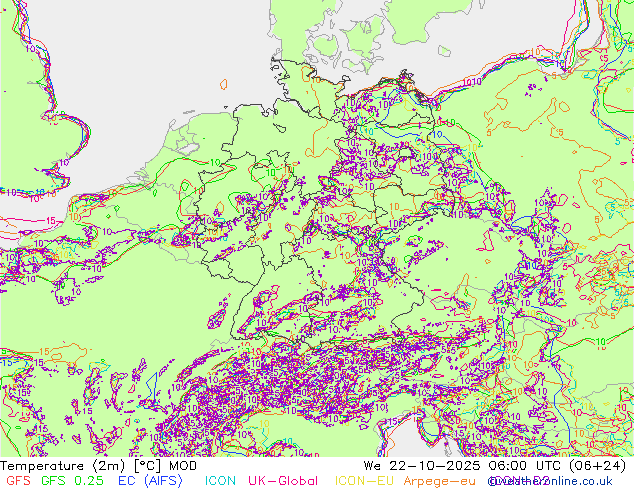
Task: Click the Temperature (2m) [°C] MOD title
Action: pyautogui.click(x=99, y=466)
